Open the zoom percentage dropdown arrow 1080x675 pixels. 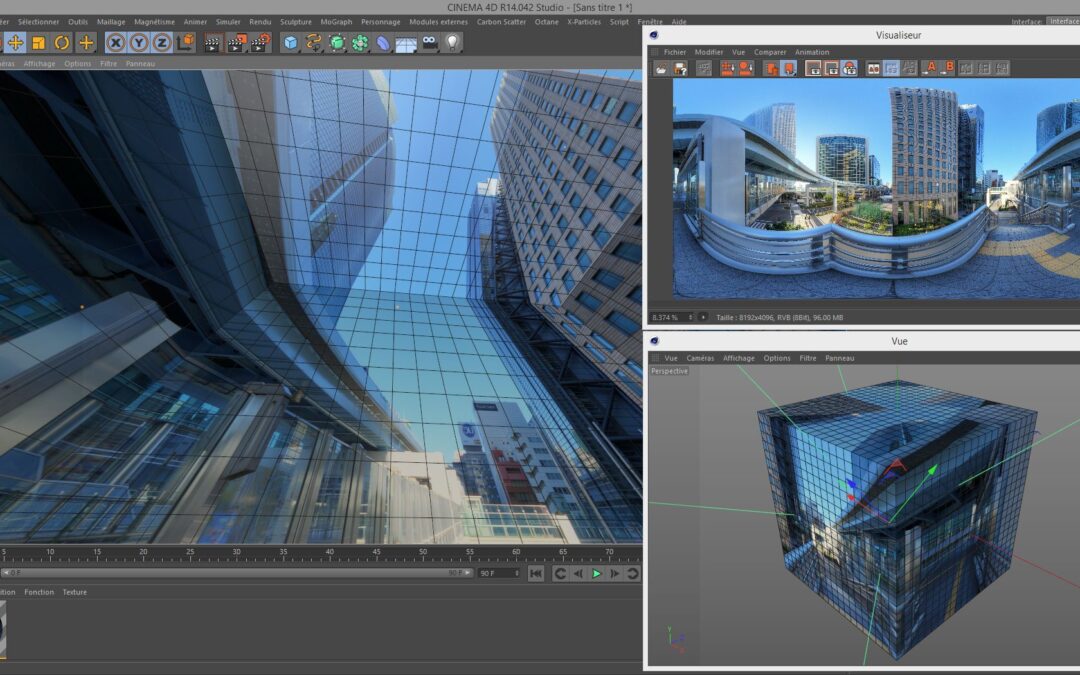(703, 317)
